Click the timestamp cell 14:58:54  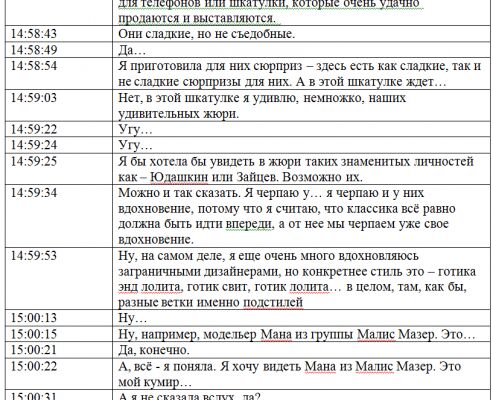tap(59, 73)
